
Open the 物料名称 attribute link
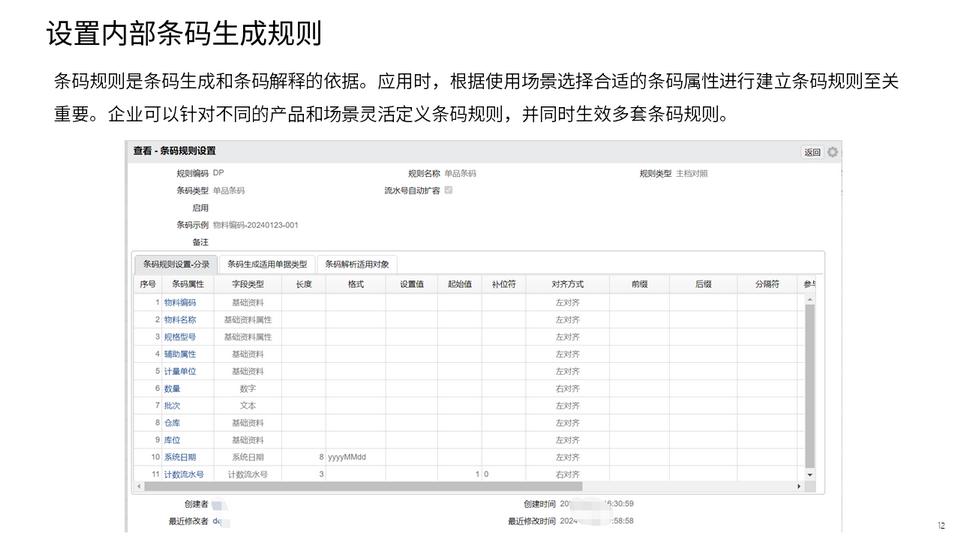click(180, 319)
